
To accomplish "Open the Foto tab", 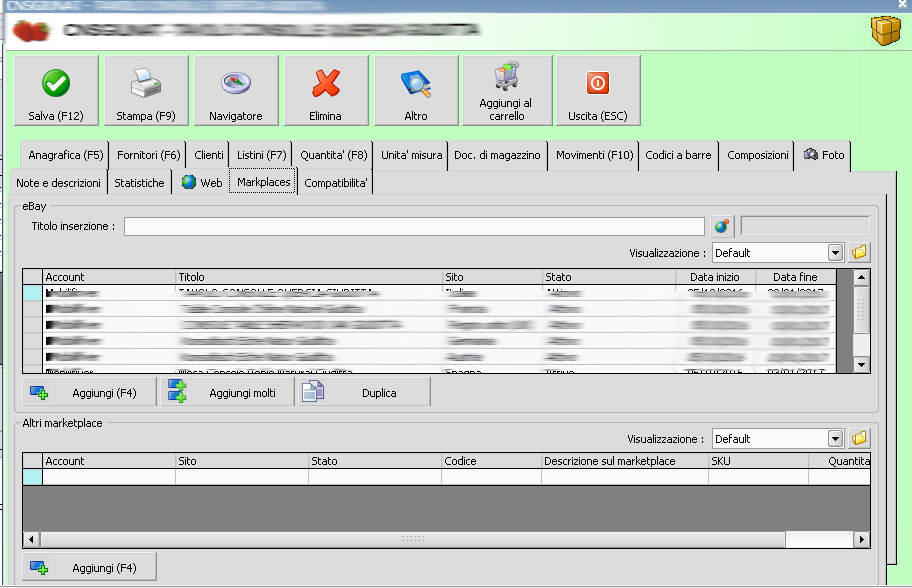I will pyautogui.click(x=824, y=155).
